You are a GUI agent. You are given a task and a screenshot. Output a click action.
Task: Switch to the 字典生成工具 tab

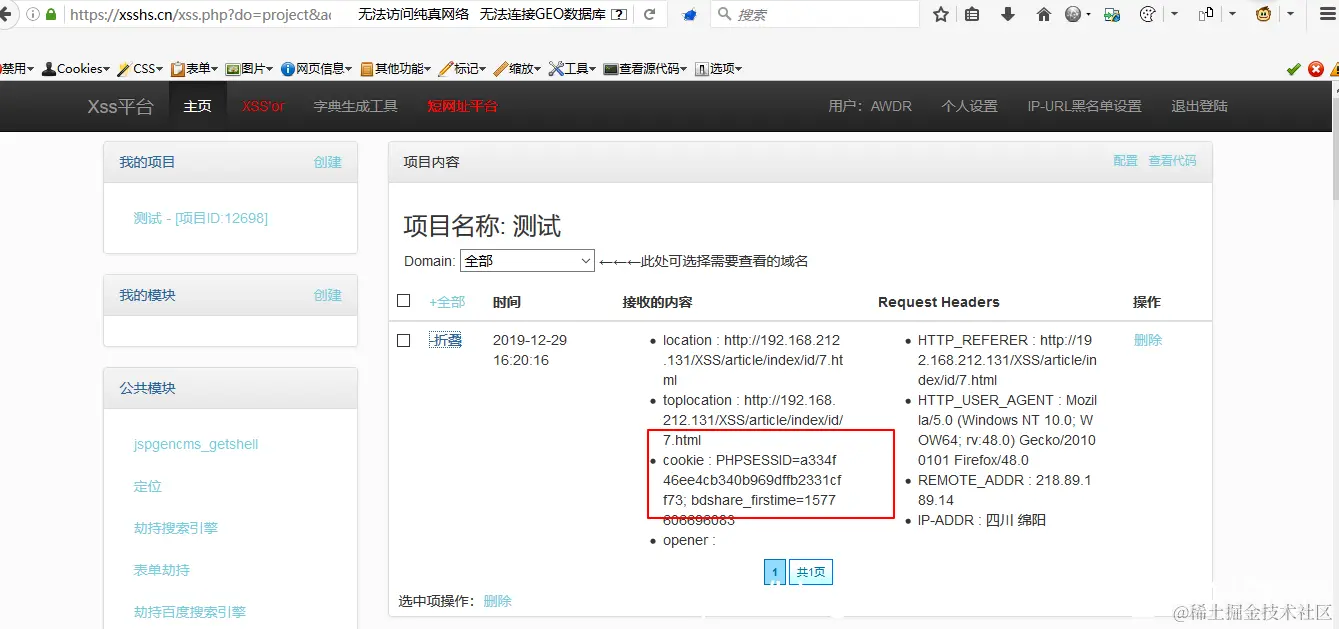point(355,105)
